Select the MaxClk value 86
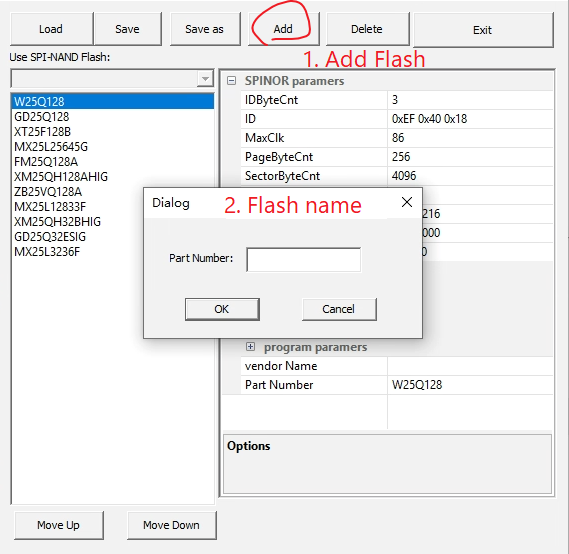569x554 pixels. coord(470,138)
